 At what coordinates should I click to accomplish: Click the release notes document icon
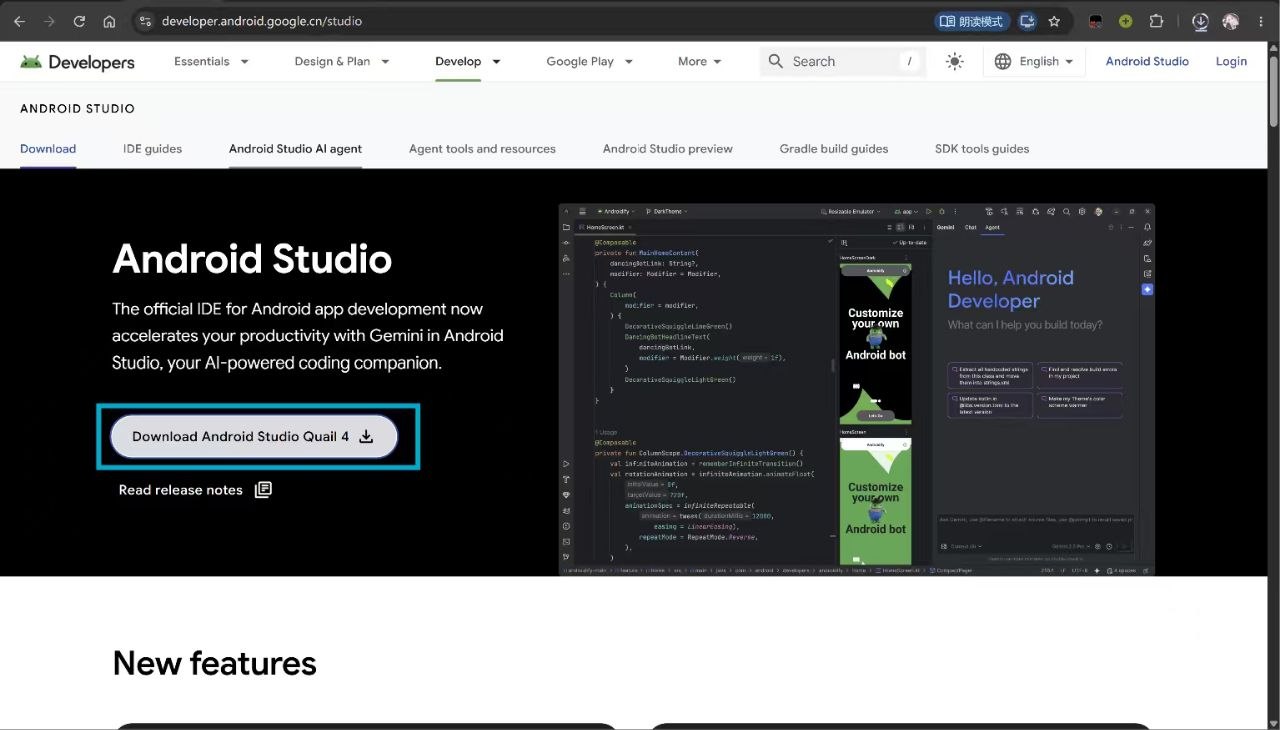[x=263, y=490]
